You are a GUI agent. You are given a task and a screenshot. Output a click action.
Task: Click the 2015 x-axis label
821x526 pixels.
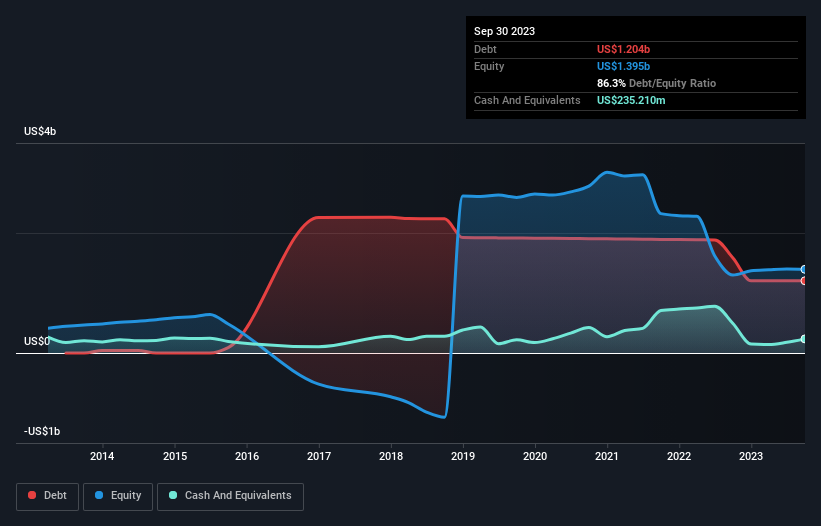(x=175, y=456)
